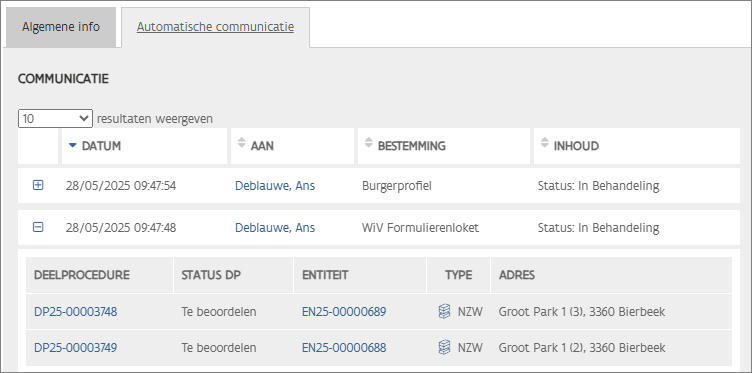Image resolution: width=752 pixels, height=373 pixels.
Task: Open the results-per-page dropdown showing 10
Action: pyautogui.click(x=55, y=118)
